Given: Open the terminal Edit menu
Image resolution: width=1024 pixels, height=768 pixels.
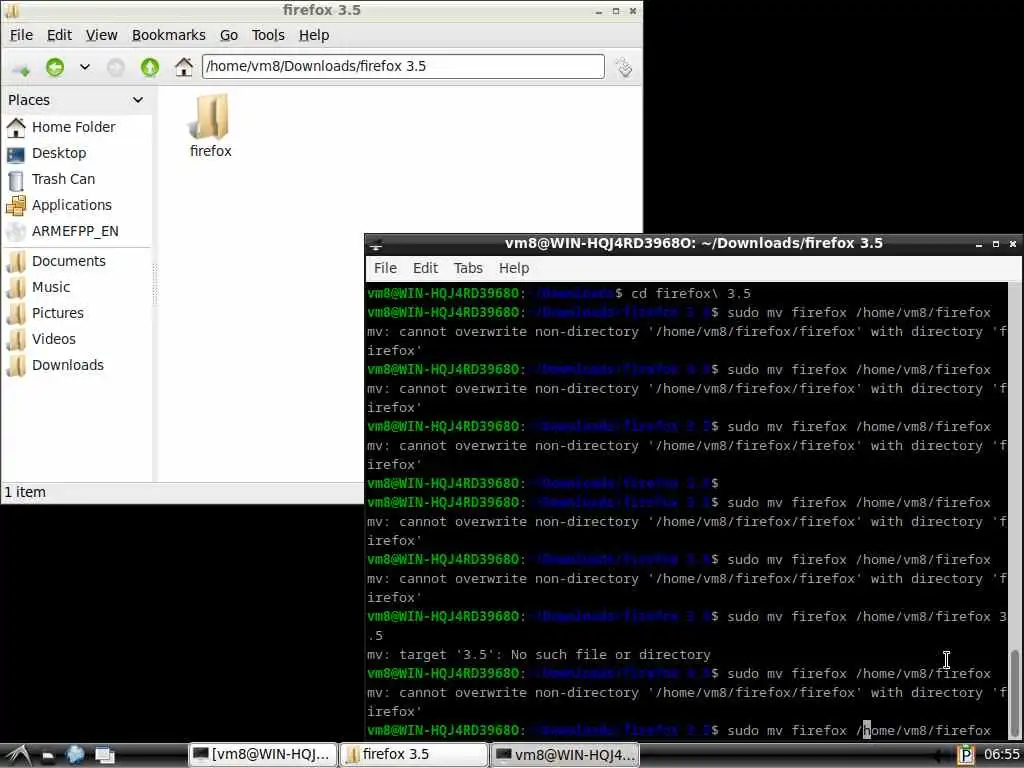Looking at the screenshot, I should [425, 268].
